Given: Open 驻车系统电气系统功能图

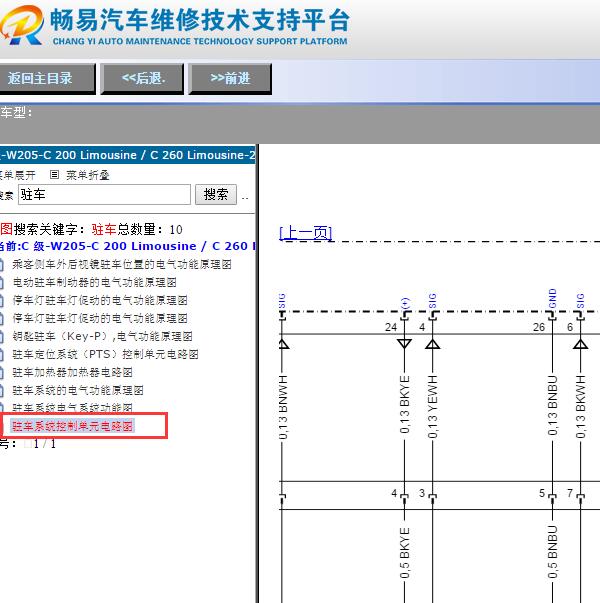Looking at the screenshot, I should click(x=73, y=408).
